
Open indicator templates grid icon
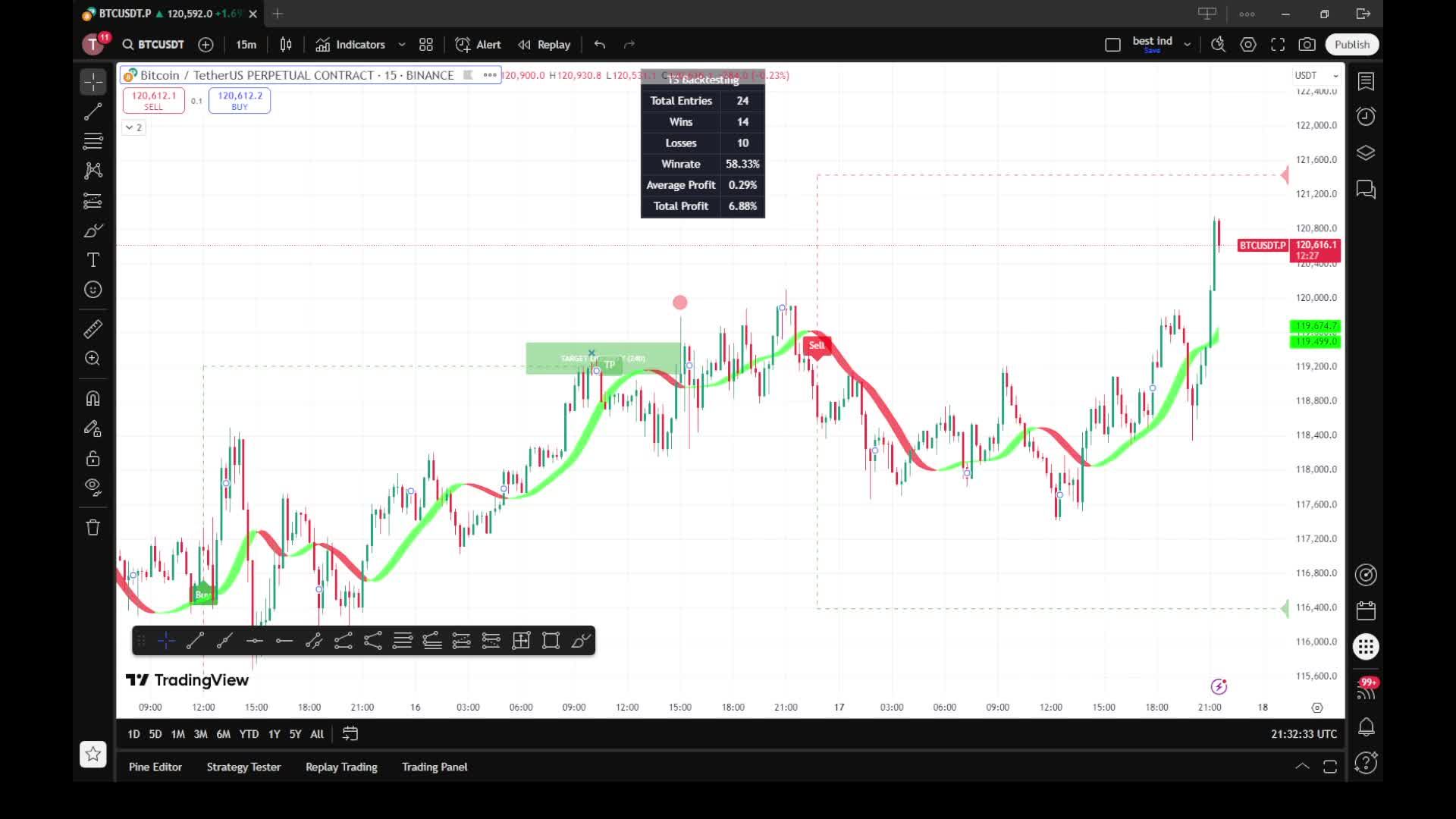(x=426, y=45)
